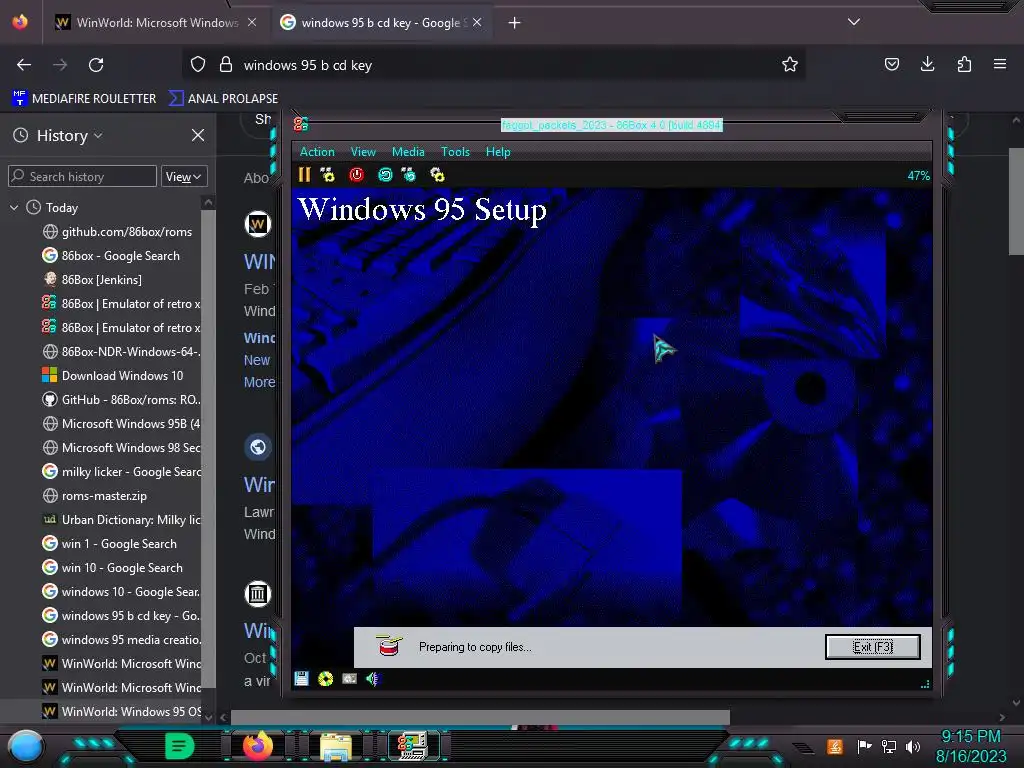The width and height of the screenshot is (1024, 768).
Task: Bookmark this page with star icon
Action: [790, 65]
